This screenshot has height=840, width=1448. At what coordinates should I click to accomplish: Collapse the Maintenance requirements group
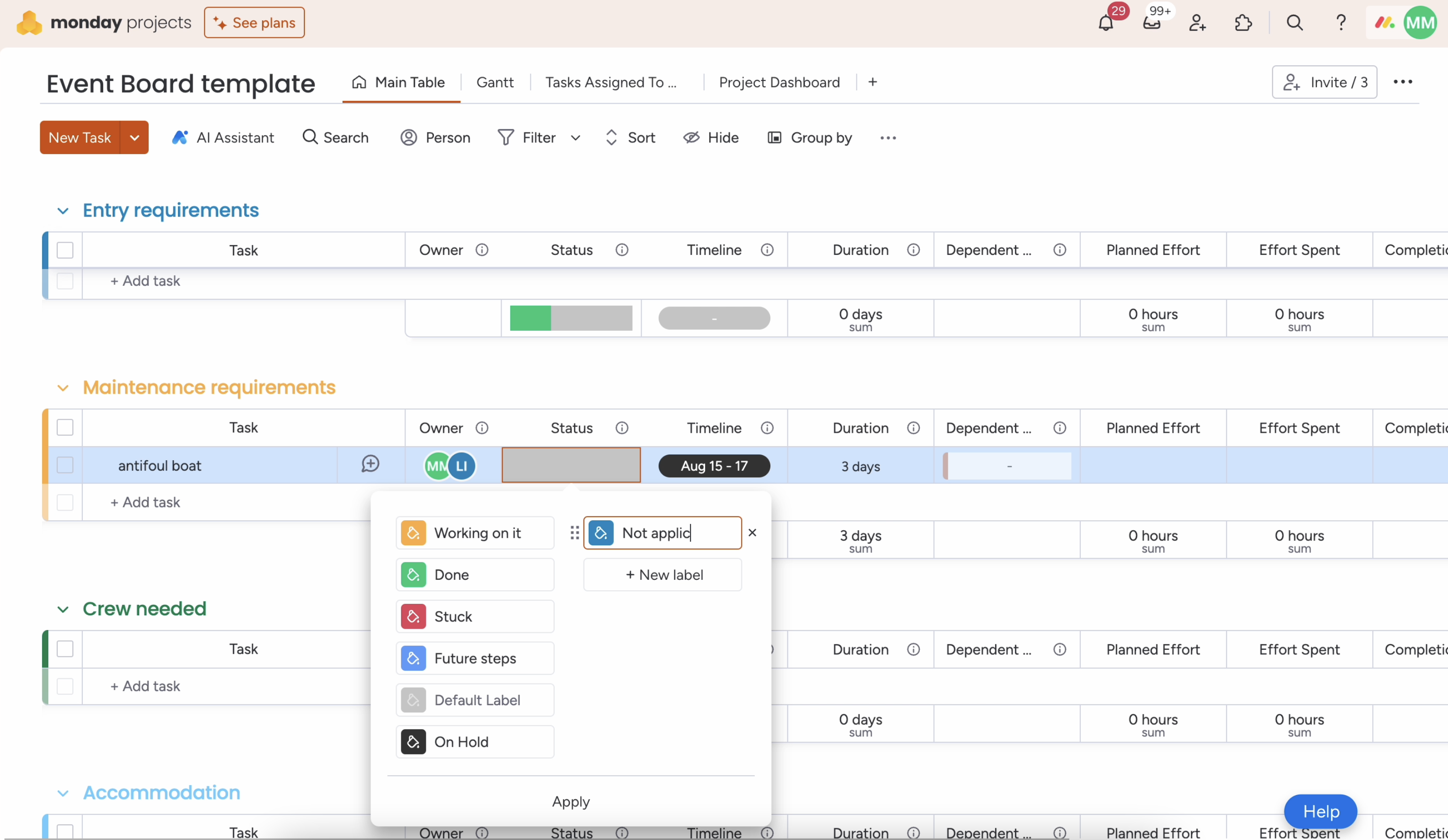(x=62, y=388)
